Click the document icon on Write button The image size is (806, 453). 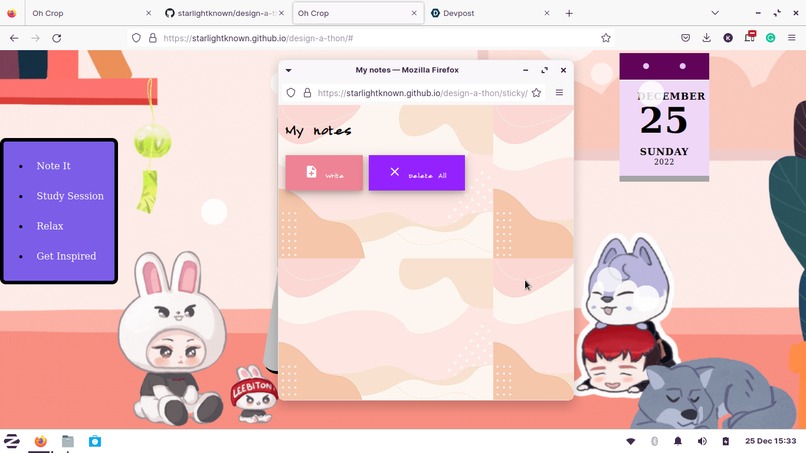(311, 172)
